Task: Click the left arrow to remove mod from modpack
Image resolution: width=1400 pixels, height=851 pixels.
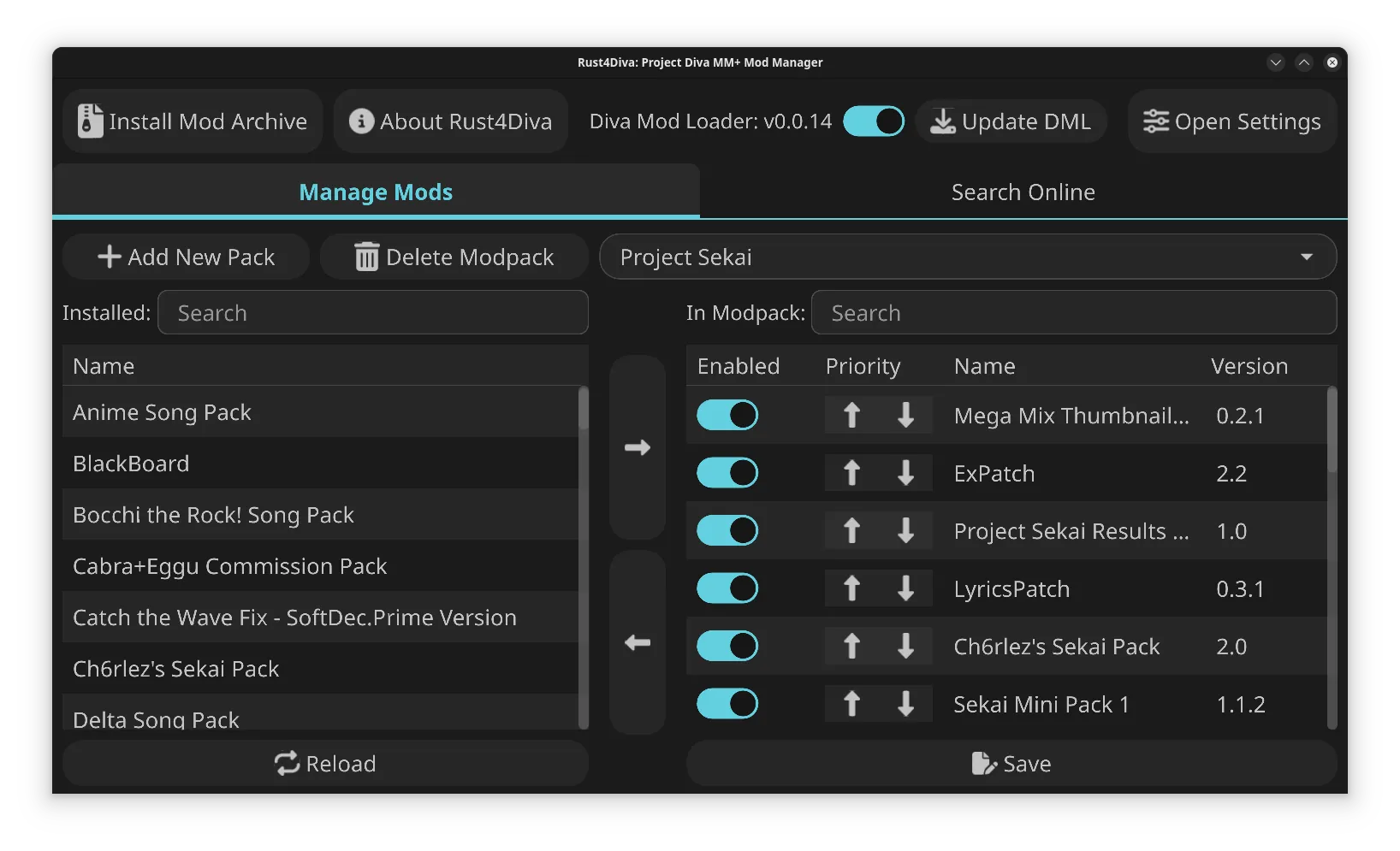Action: 638,642
